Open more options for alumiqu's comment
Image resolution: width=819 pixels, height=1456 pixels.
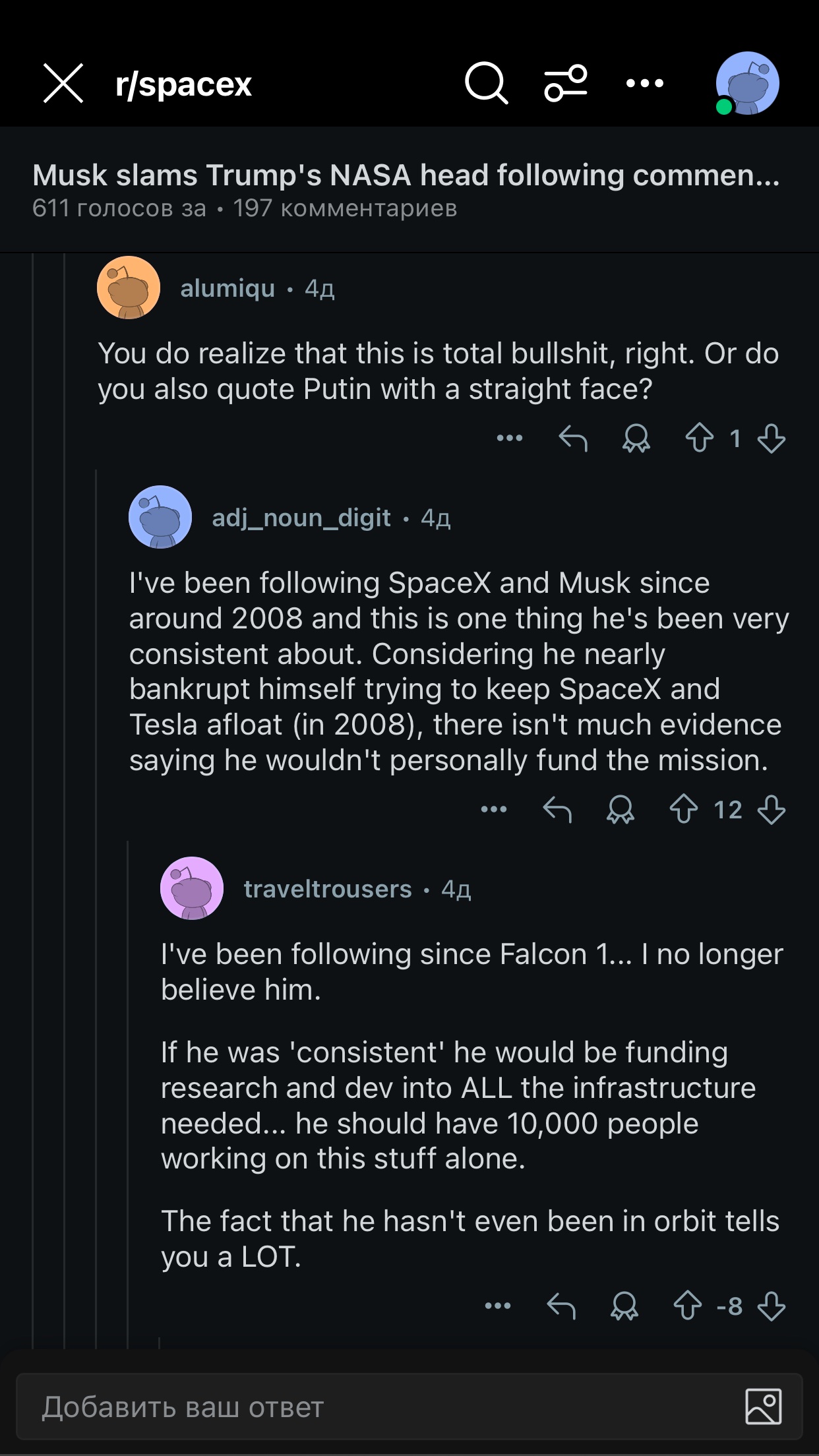pos(510,439)
